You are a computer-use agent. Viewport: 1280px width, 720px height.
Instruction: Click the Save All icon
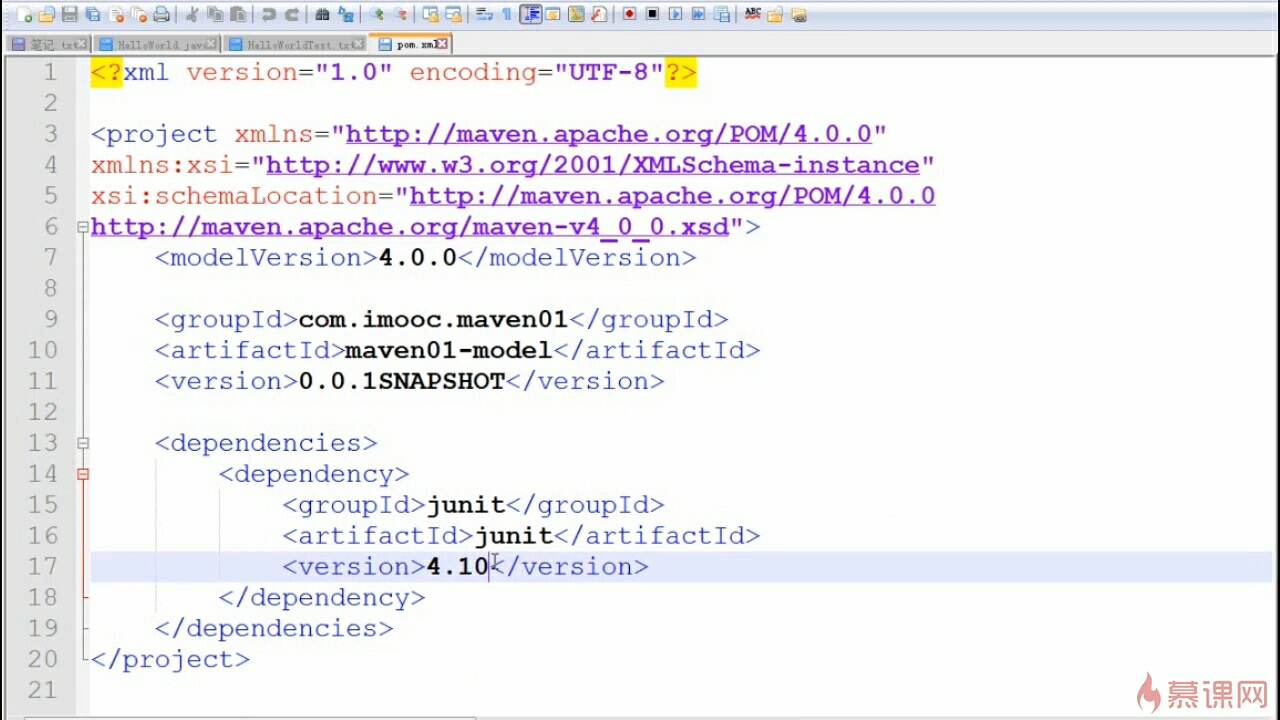[x=93, y=14]
